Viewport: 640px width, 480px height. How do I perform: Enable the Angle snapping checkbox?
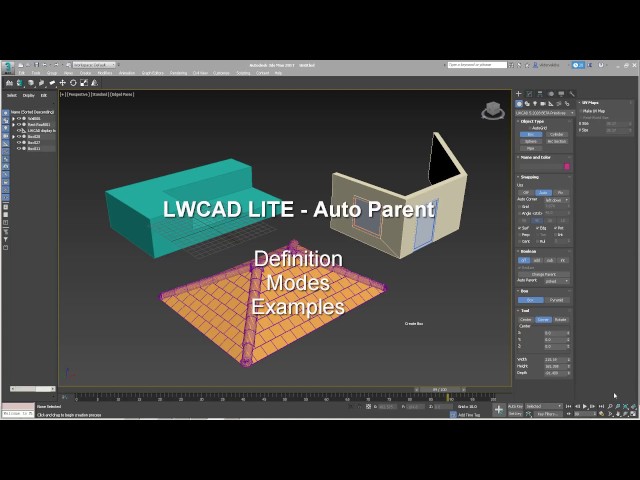[520, 213]
